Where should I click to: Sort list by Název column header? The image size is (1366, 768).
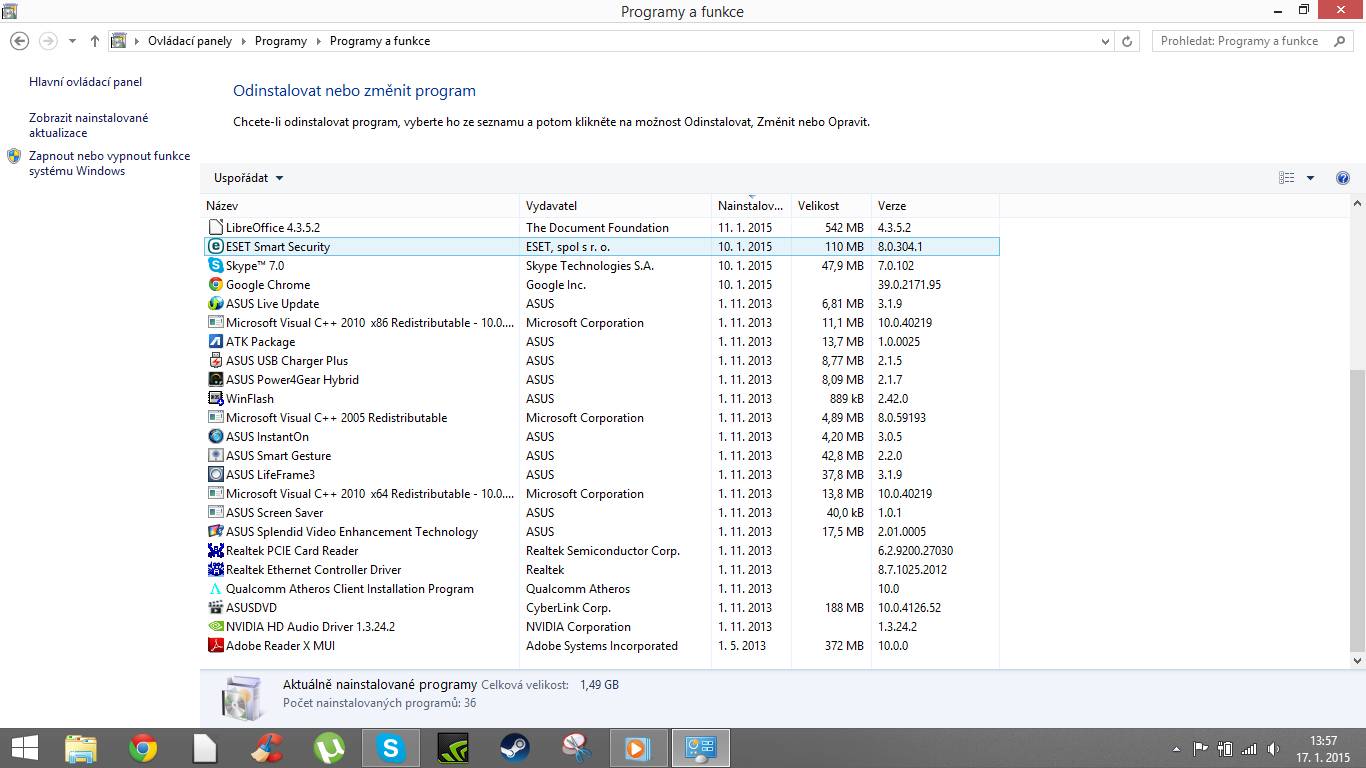point(360,206)
